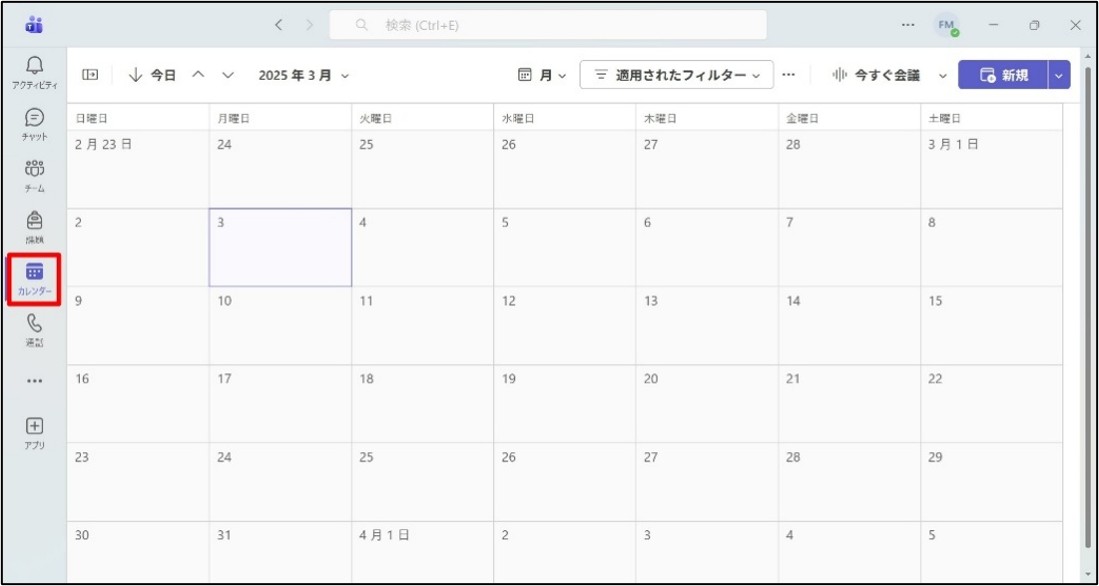
Task: Open the Chat icon in sidebar
Action: [x=35, y=123]
